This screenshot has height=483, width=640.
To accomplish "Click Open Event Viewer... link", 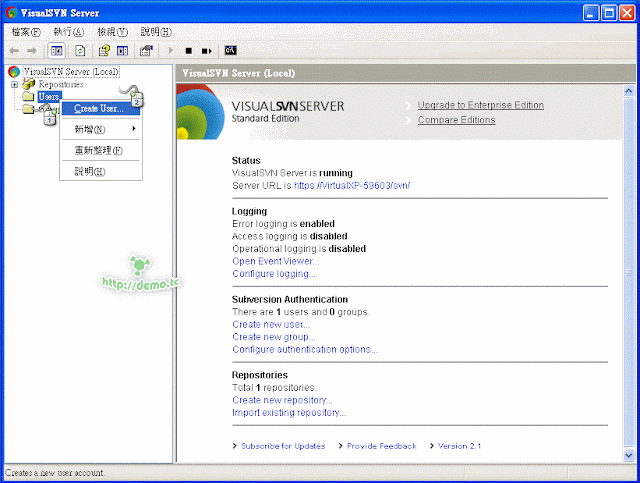I will tap(276, 261).
